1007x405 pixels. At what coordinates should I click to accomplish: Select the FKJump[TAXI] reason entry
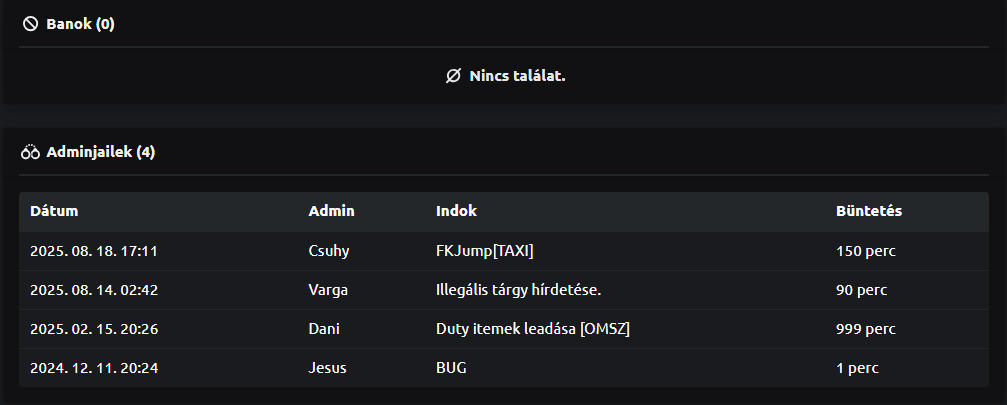(492, 251)
